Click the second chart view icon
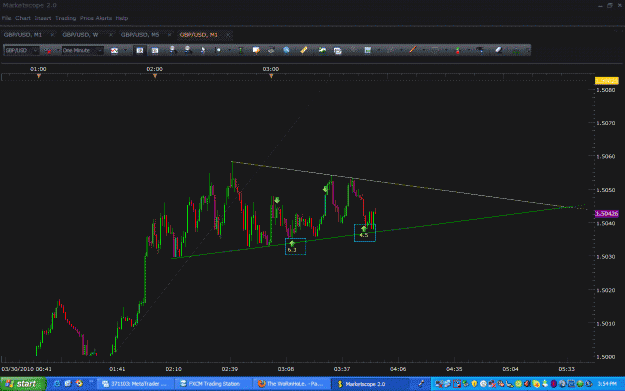625x391 pixels. (155, 50)
